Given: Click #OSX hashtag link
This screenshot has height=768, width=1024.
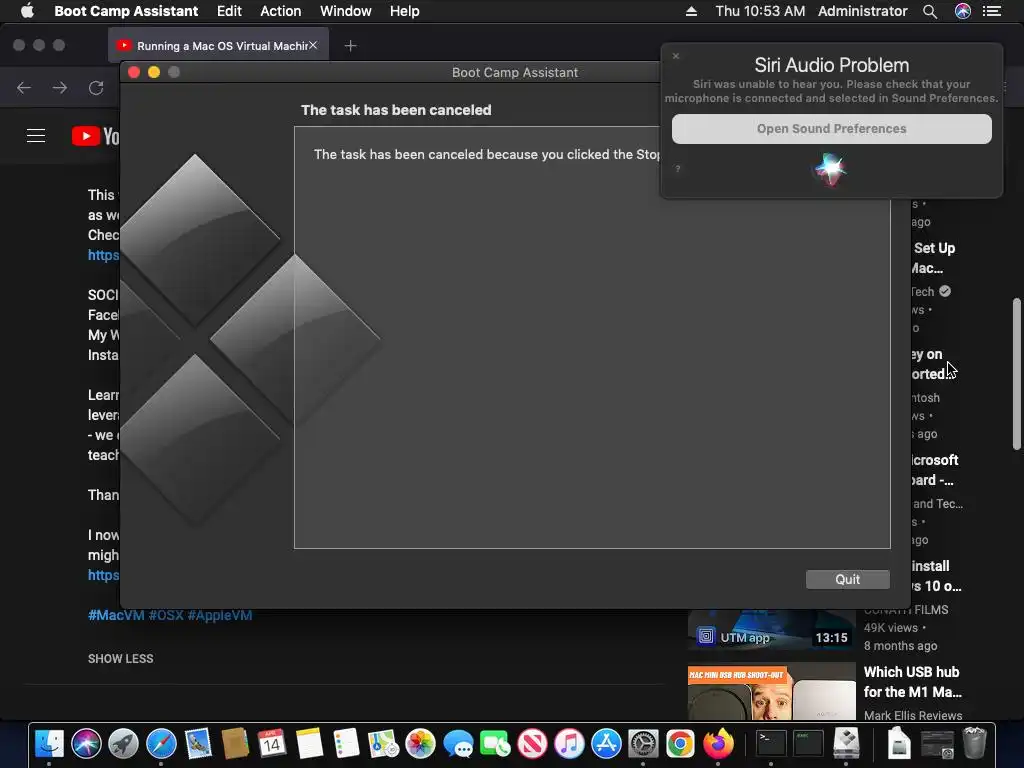Looking at the screenshot, I should click(166, 615).
